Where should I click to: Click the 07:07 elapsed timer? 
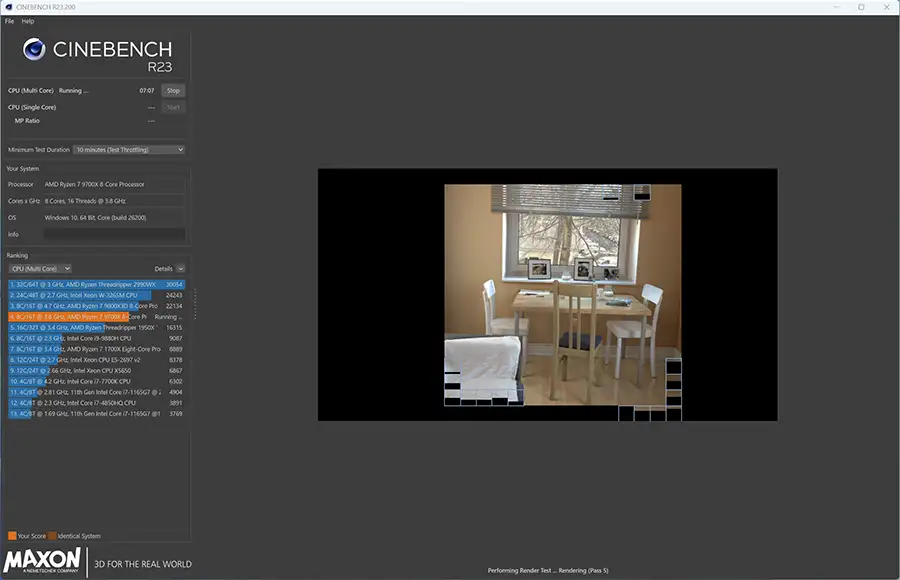[x=147, y=91]
